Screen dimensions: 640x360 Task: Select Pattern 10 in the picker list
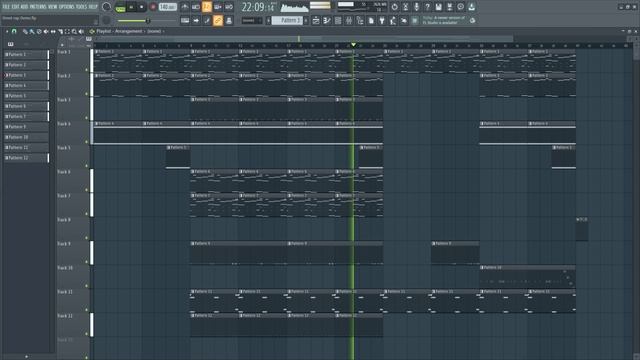(x=26, y=137)
